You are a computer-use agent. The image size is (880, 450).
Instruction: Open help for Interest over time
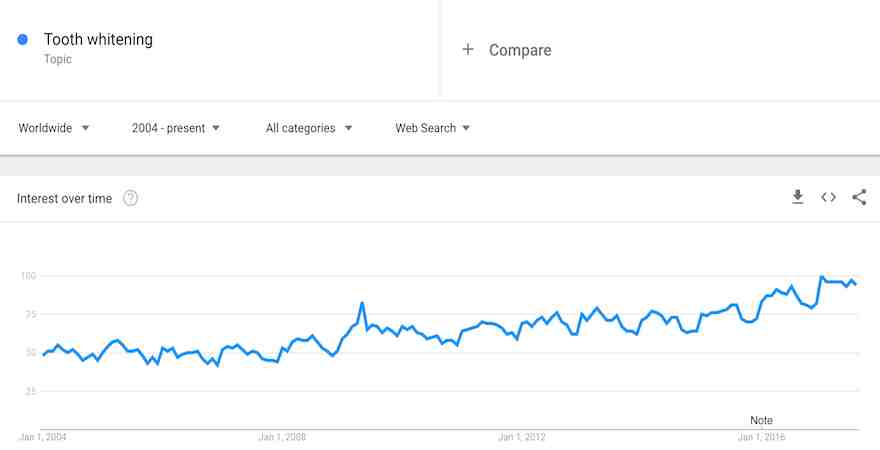tap(130, 198)
